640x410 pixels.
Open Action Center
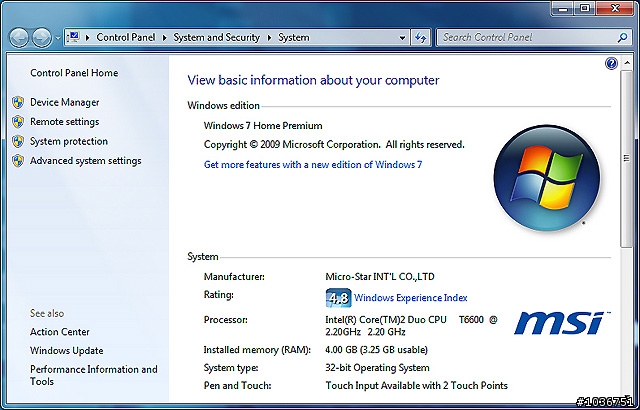pyautogui.click(x=60, y=332)
